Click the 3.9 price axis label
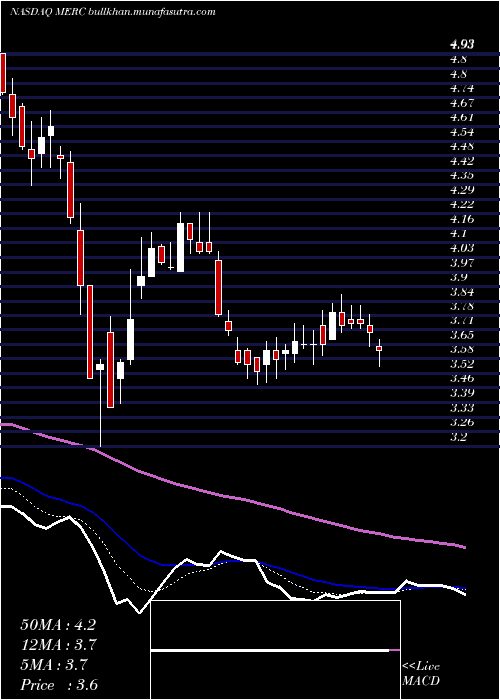This screenshot has height=700, width=500. [x=459, y=277]
